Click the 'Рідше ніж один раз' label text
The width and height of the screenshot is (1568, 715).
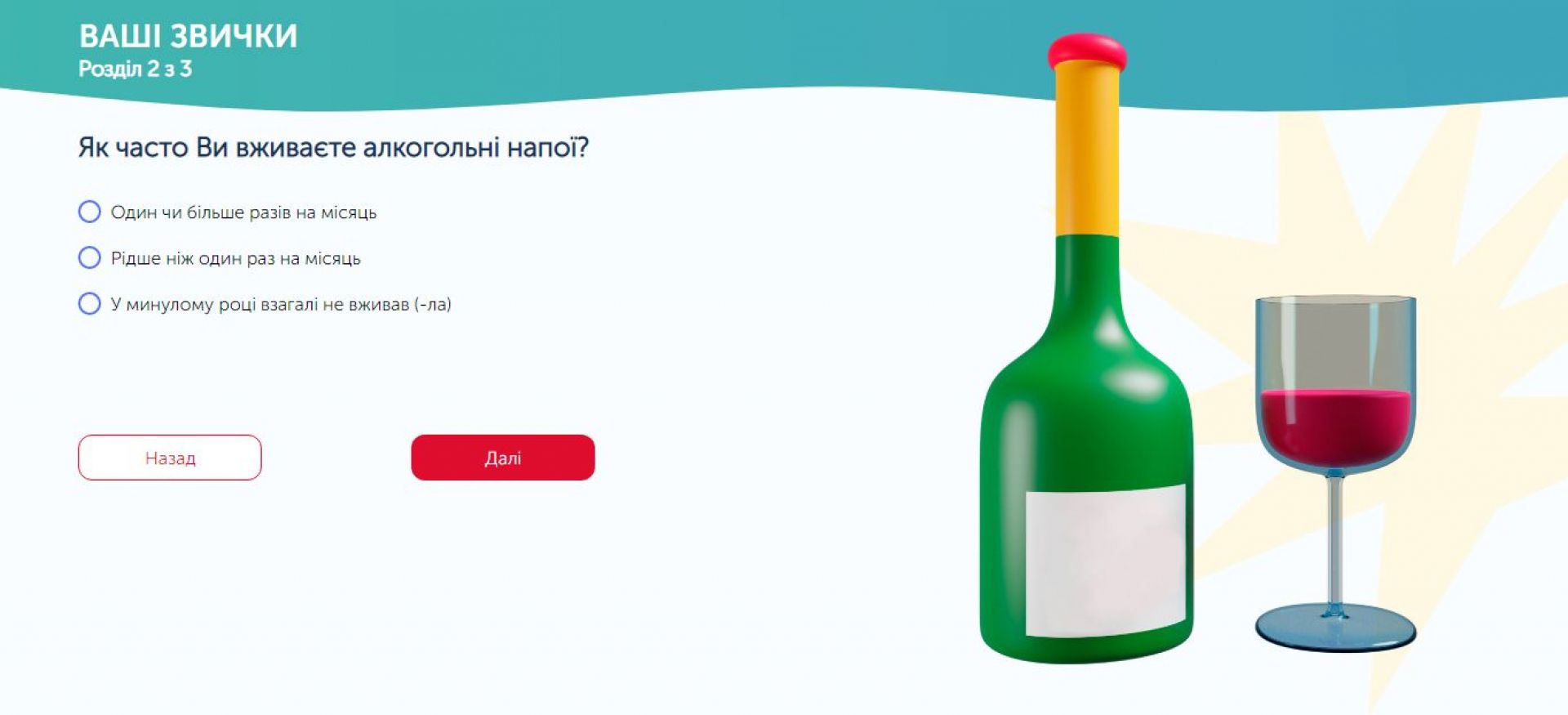pyautogui.click(x=235, y=258)
